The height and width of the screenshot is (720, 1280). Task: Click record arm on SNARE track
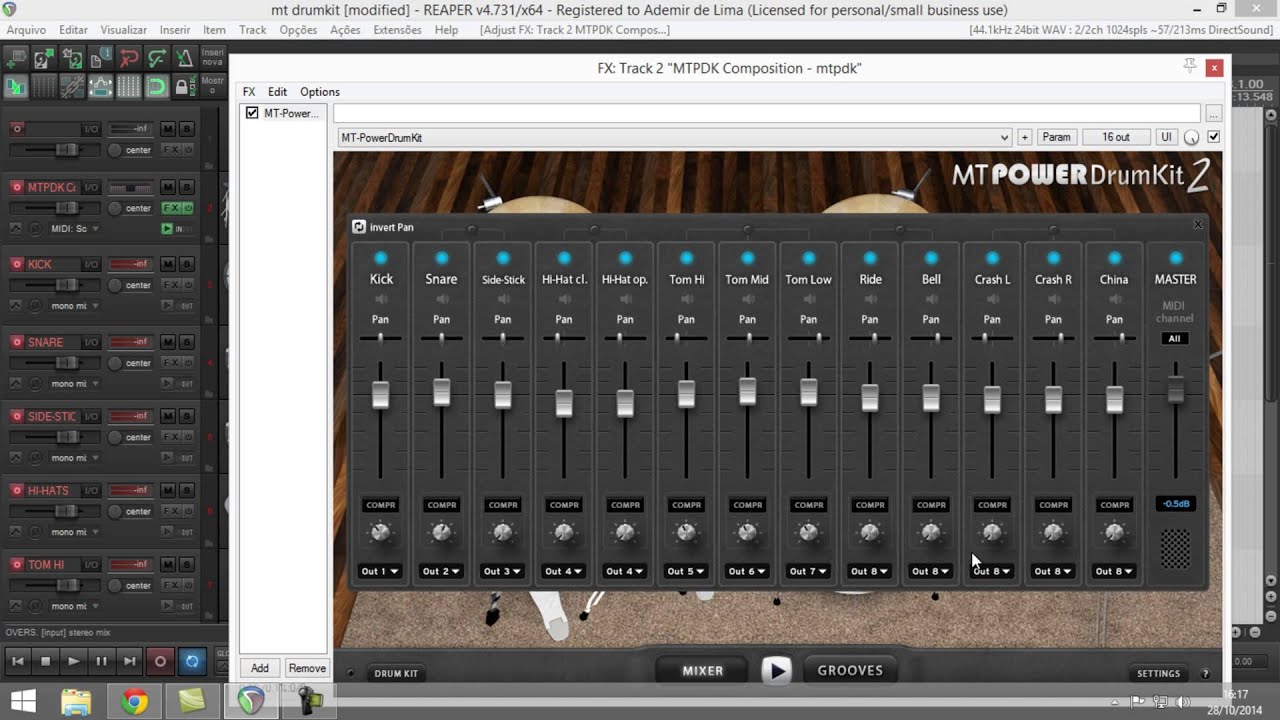point(17,342)
